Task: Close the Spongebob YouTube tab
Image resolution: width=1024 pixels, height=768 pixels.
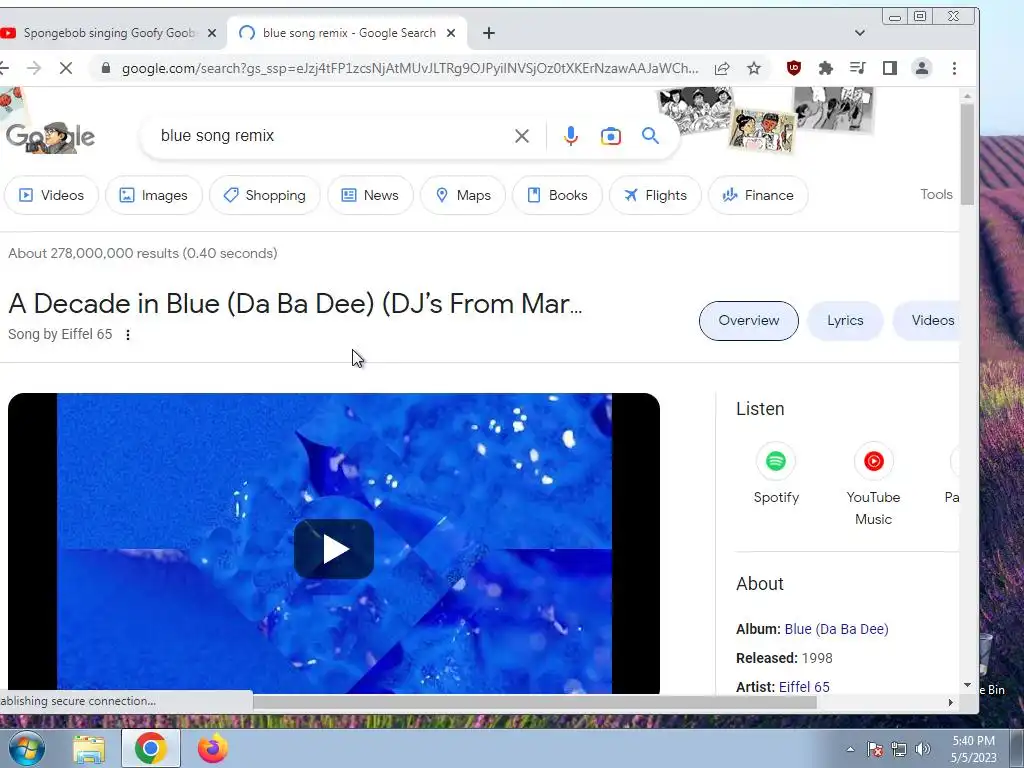Action: (212, 33)
